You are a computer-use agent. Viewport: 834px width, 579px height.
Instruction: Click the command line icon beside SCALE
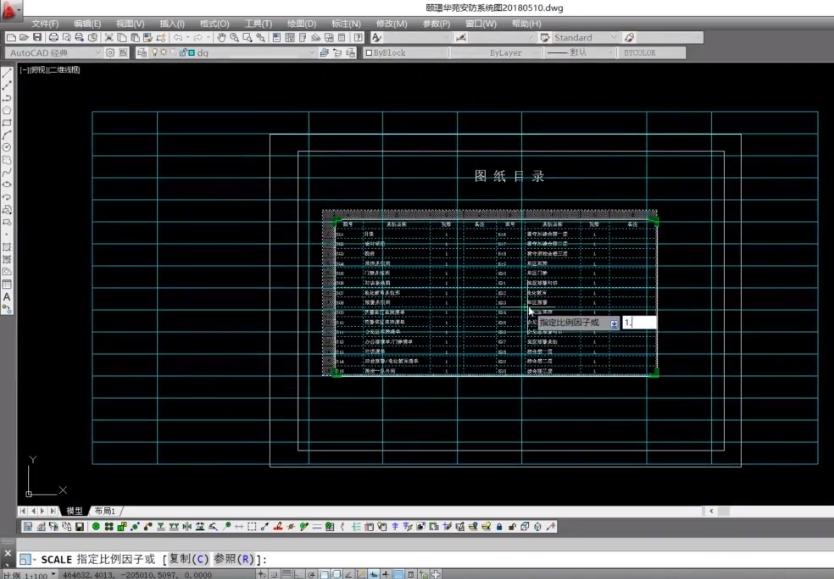[x=25, y=559]
